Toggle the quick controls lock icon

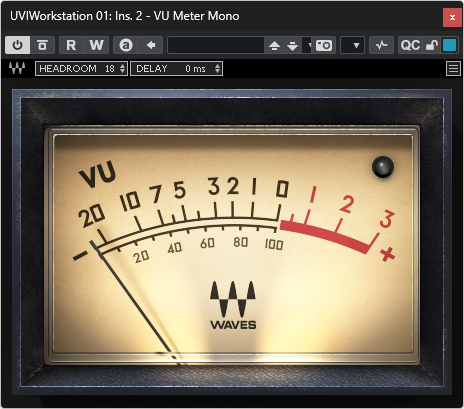(432, 45)
